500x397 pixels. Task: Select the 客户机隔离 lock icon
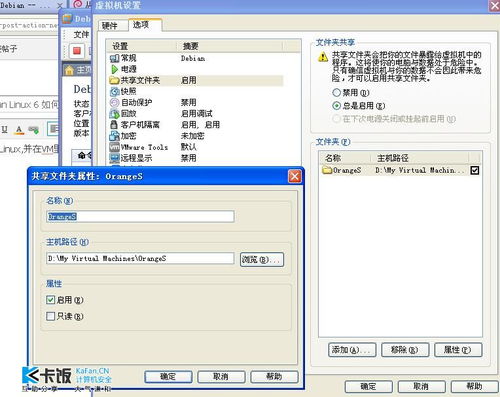(x=114, y=125)
